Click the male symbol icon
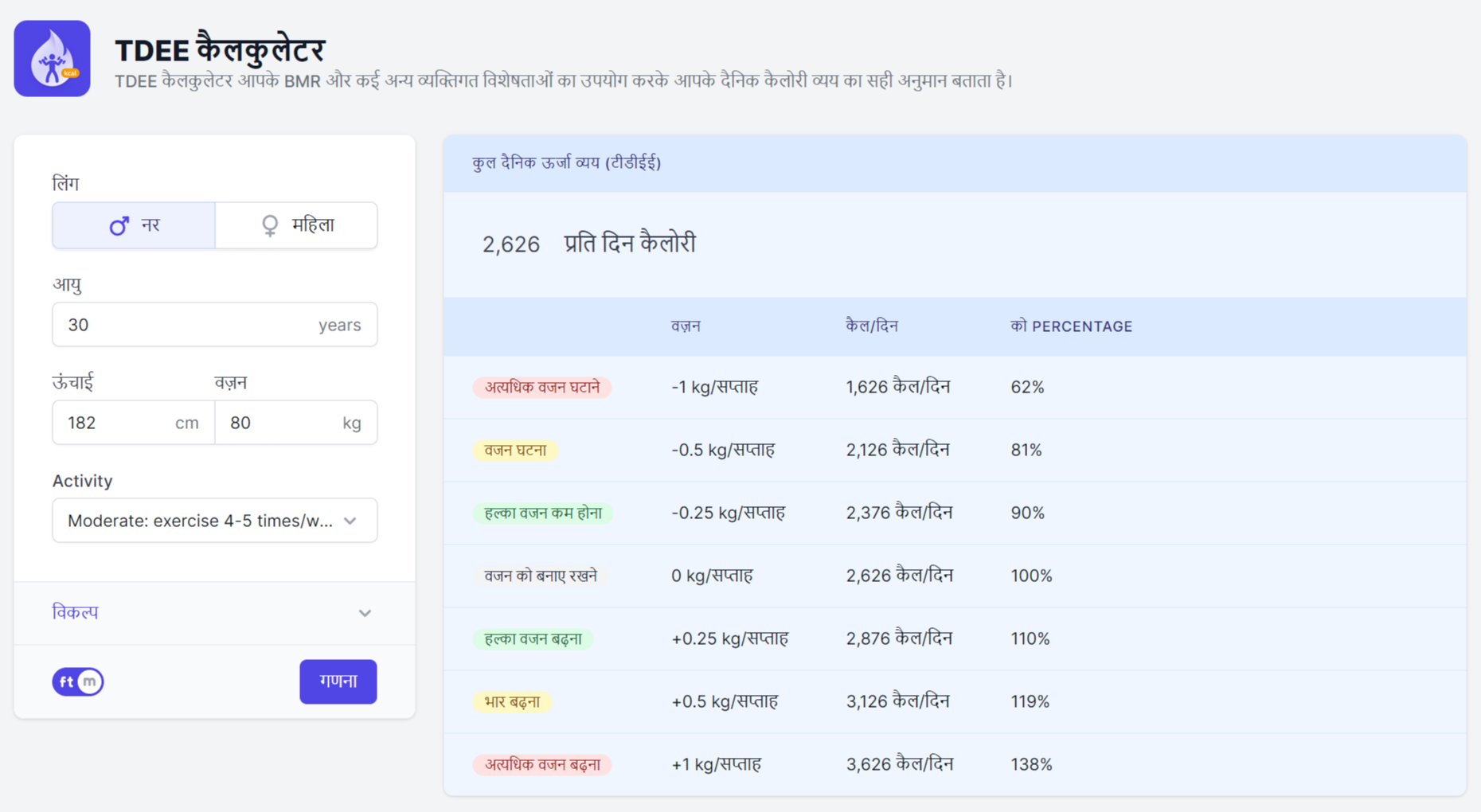1481x812 pixels. [x=119, y=226]
